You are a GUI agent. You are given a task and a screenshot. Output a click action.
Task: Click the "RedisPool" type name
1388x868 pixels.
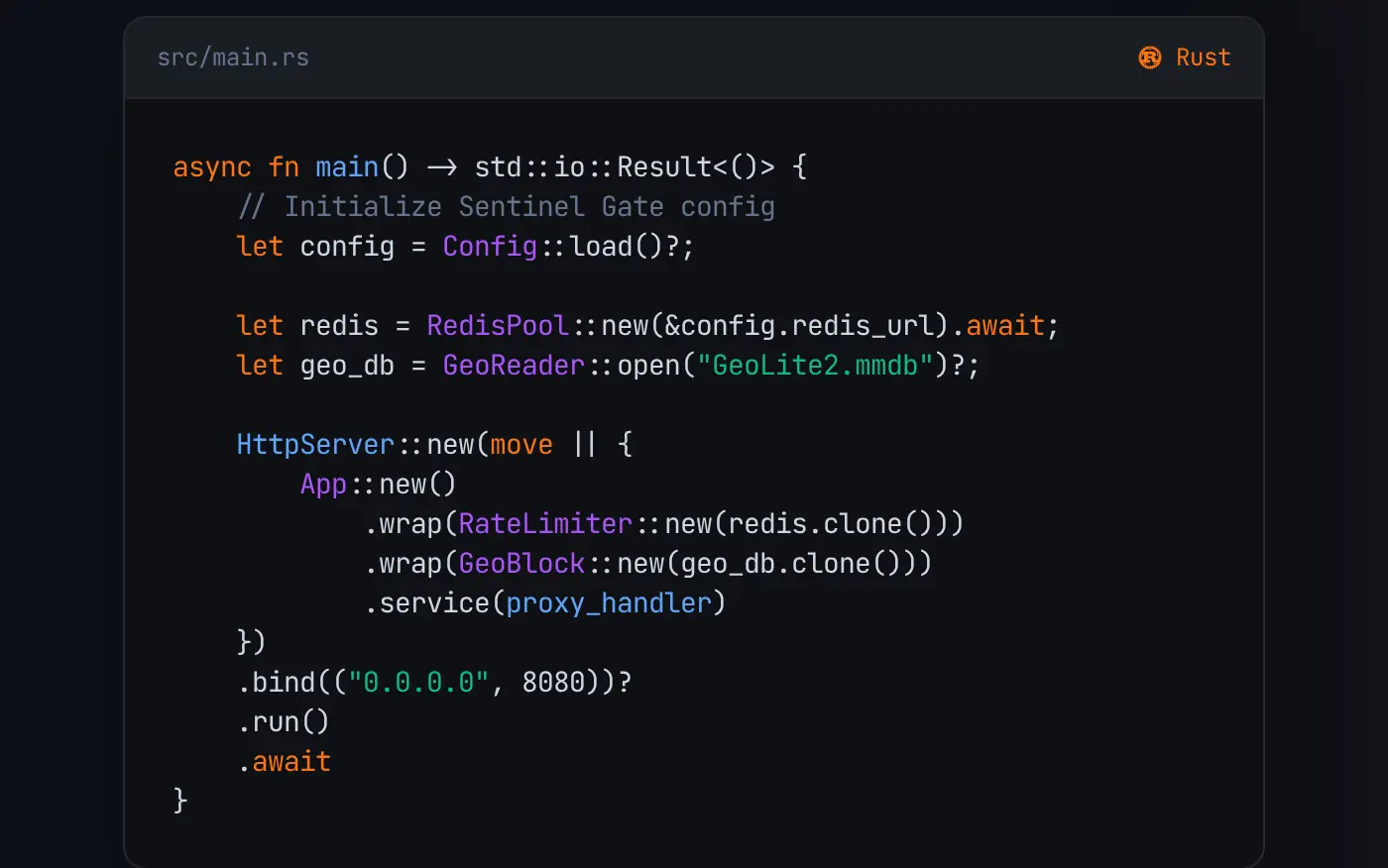498,325
